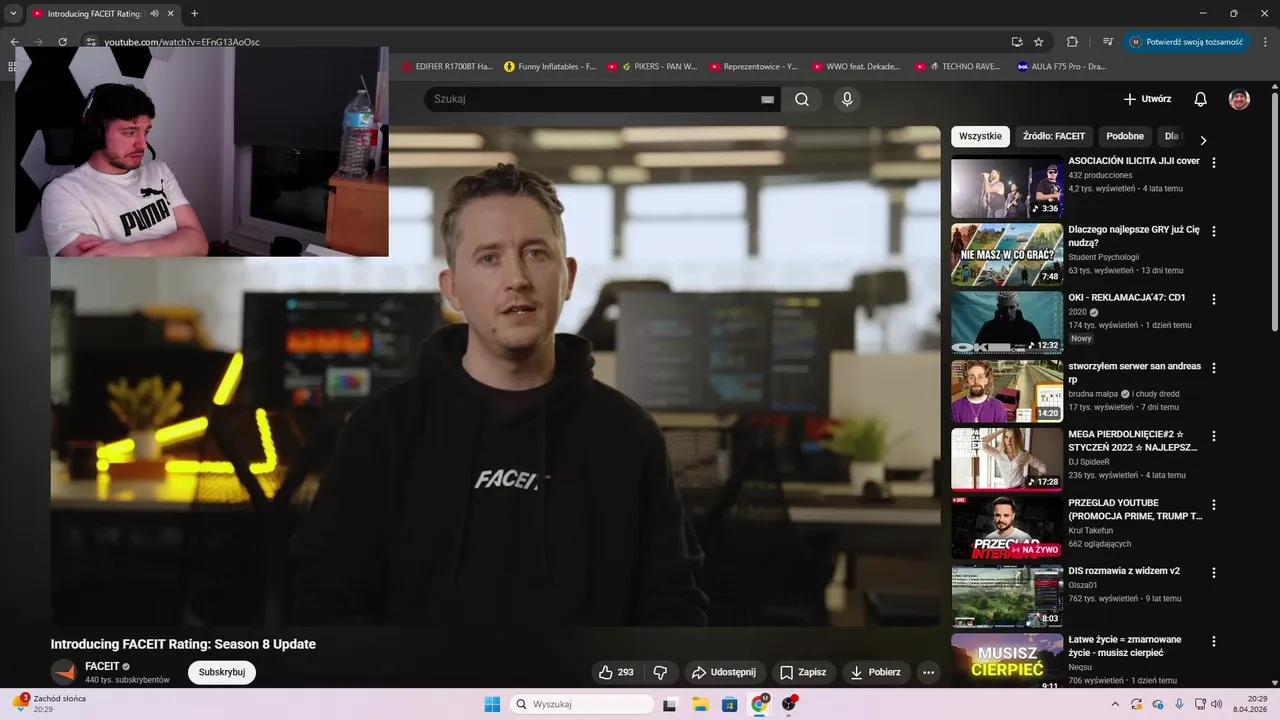Viewport: 1280px width, 720px height.
Task: Open the AULA F75 Pro bookmark
Action: (x=1062, y=67)
